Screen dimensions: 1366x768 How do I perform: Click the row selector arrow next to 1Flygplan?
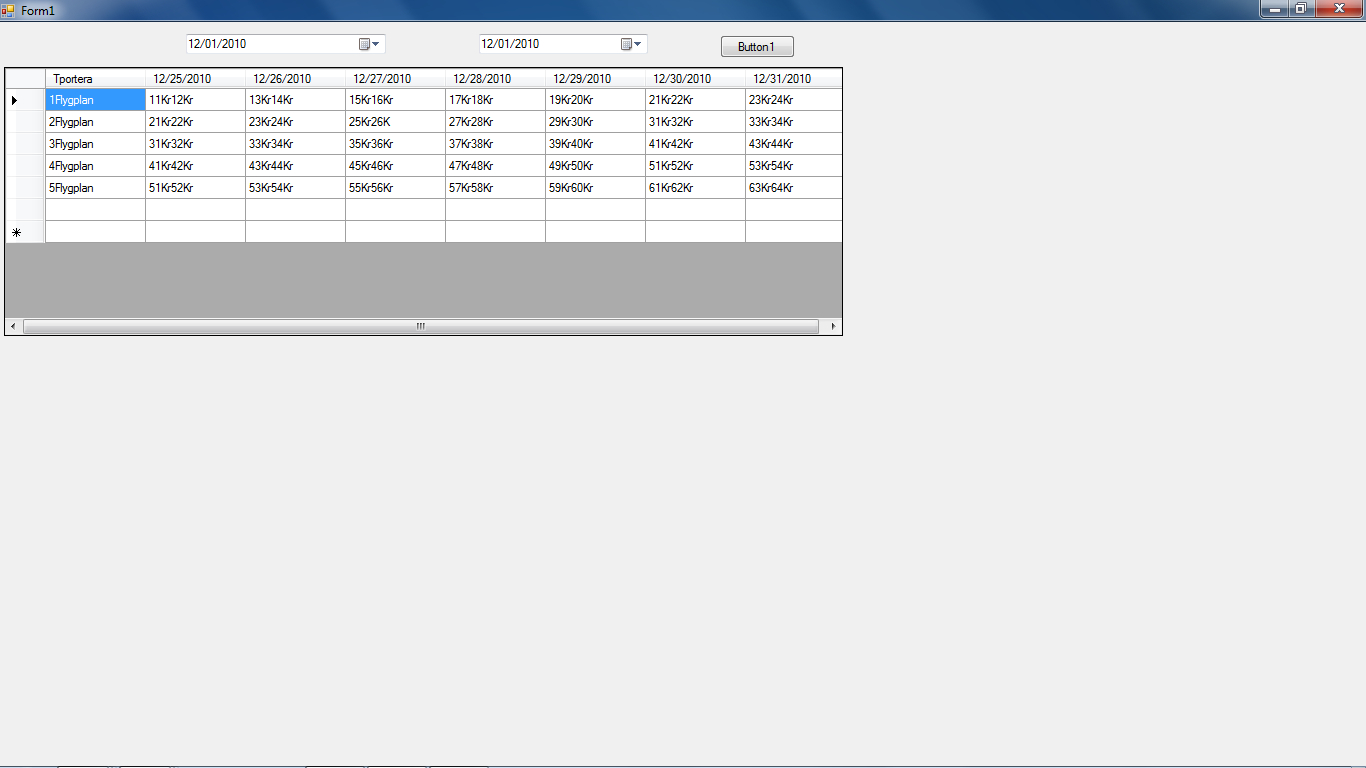tap(15, 99)
